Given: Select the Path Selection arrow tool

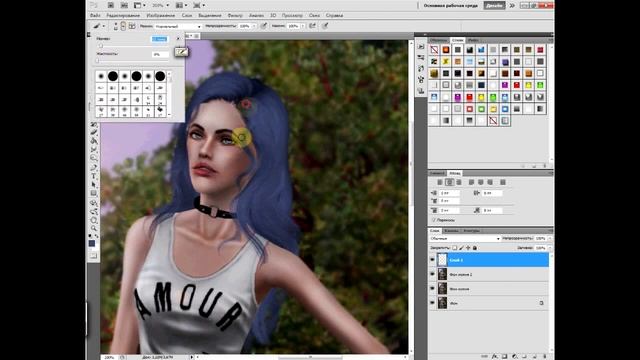Looking at the screenshot, I should 94,184.
